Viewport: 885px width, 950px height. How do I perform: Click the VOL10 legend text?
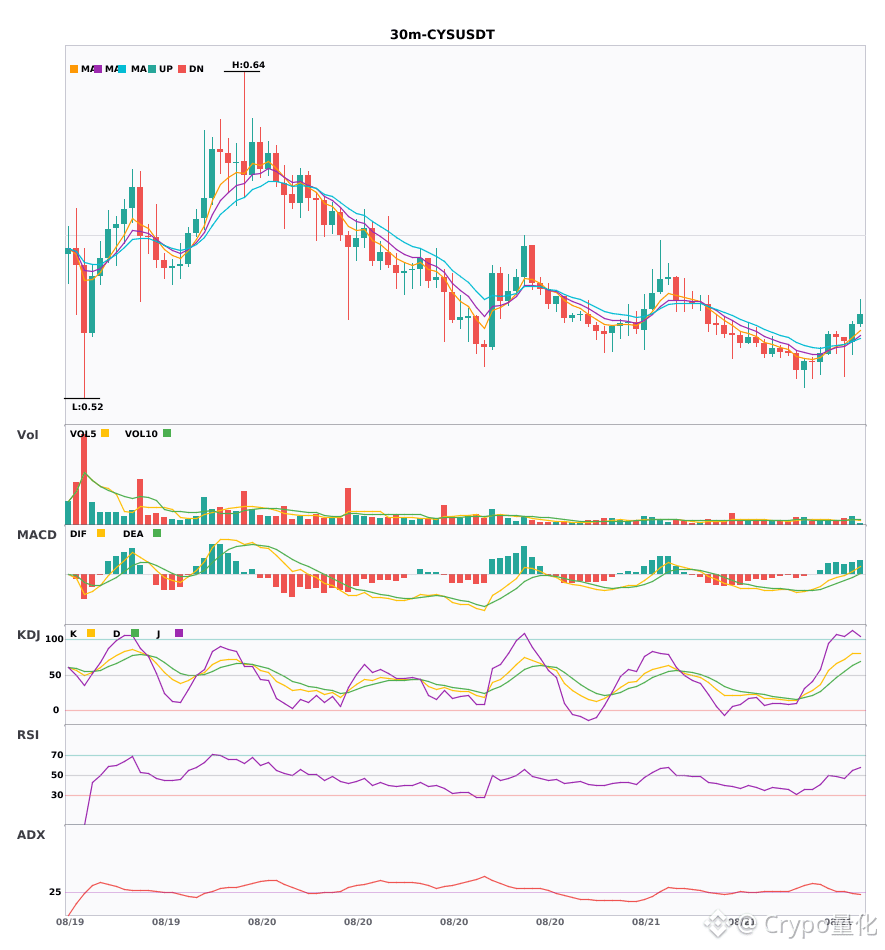141,434
